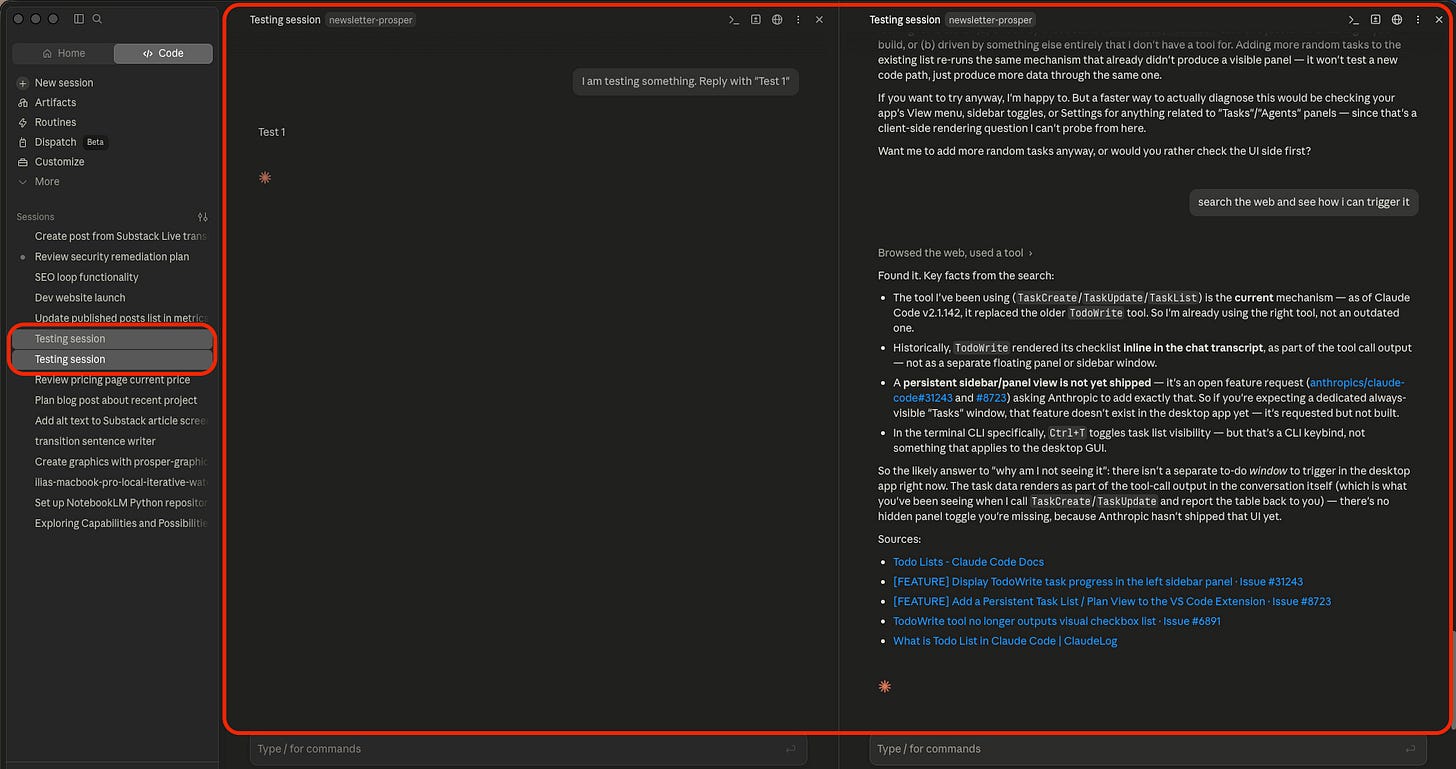Select the upper 'Testing session' sidebar entry
This screenshot has width=1456, height=769.
[113, 339]
